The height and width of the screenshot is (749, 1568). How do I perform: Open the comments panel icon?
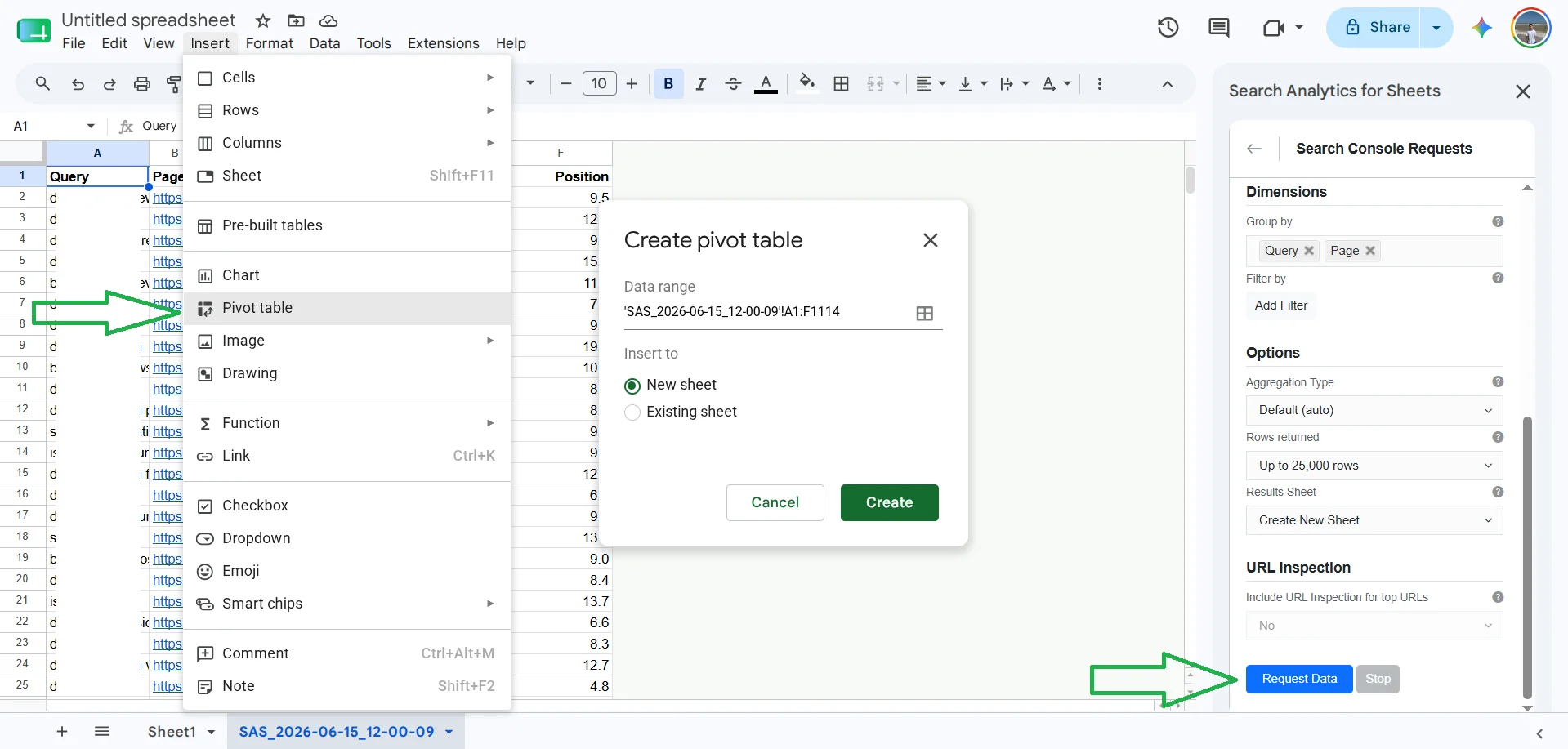(1219, 28)
